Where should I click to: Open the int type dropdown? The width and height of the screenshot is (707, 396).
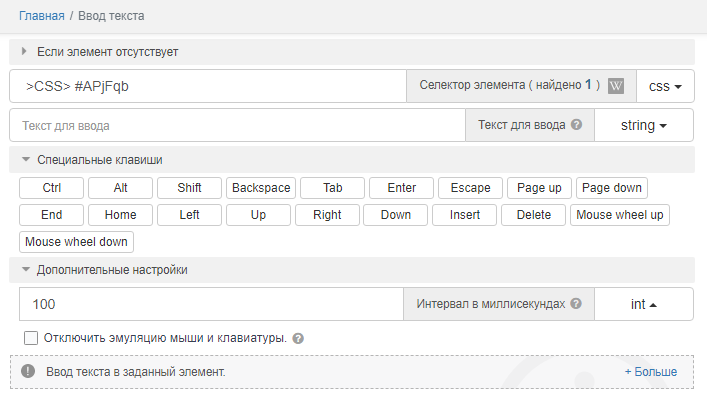coord(644,304)
